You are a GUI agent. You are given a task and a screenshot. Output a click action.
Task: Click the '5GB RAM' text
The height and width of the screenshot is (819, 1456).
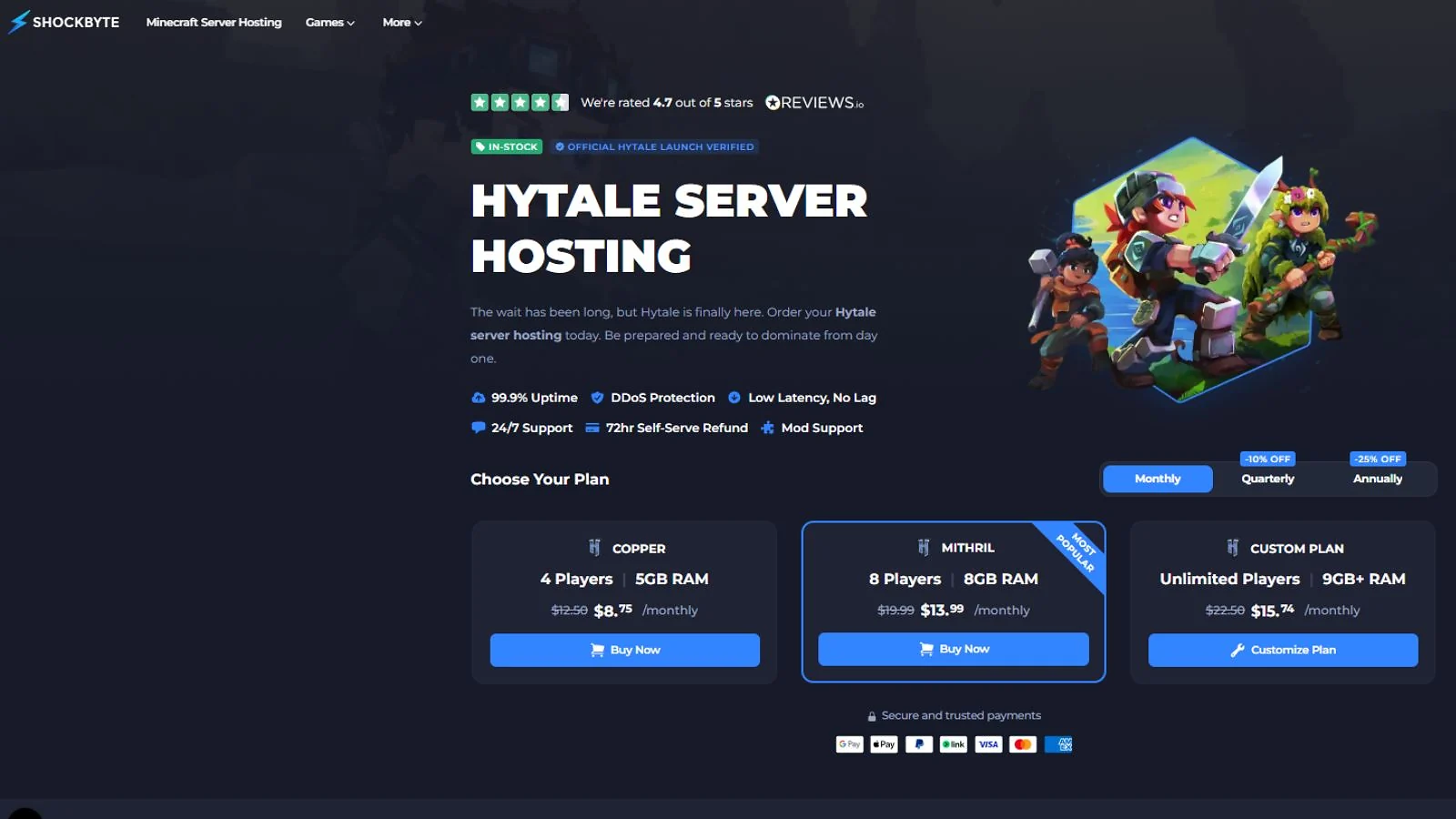tap(672, 579)
